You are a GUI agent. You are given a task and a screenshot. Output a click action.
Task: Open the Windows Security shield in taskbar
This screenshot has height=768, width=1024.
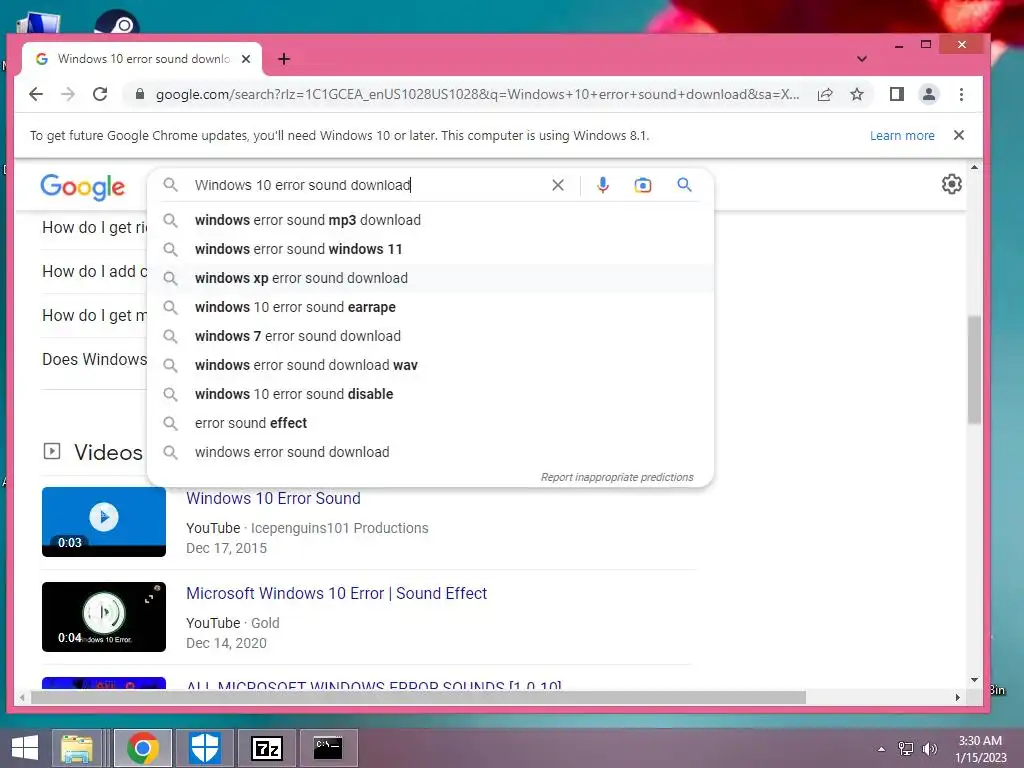click(204, 748)
